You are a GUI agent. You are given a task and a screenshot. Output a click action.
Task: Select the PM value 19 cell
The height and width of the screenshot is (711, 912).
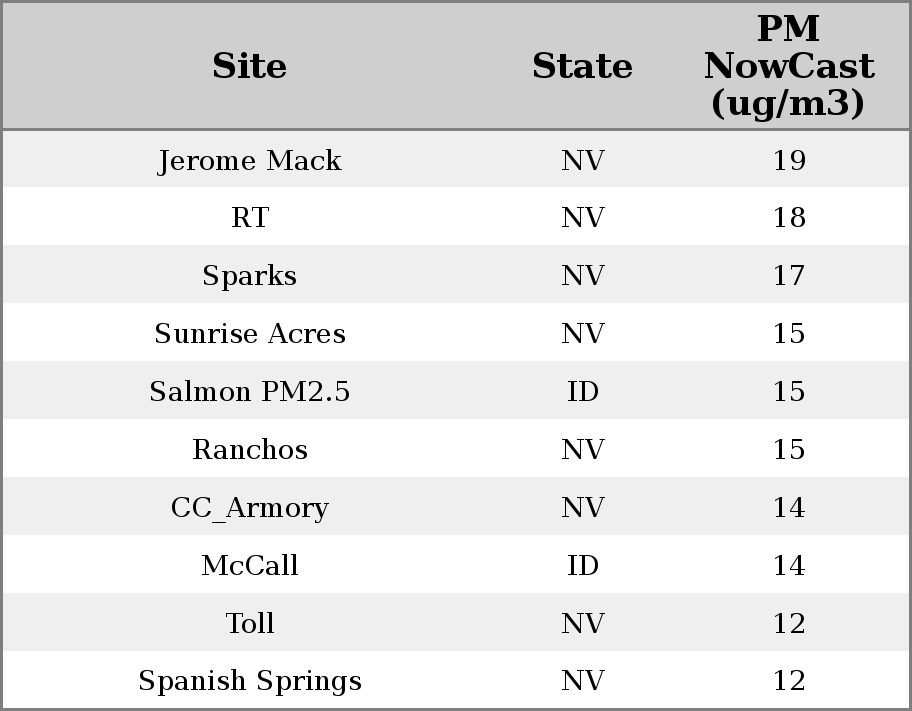point(788,161)
